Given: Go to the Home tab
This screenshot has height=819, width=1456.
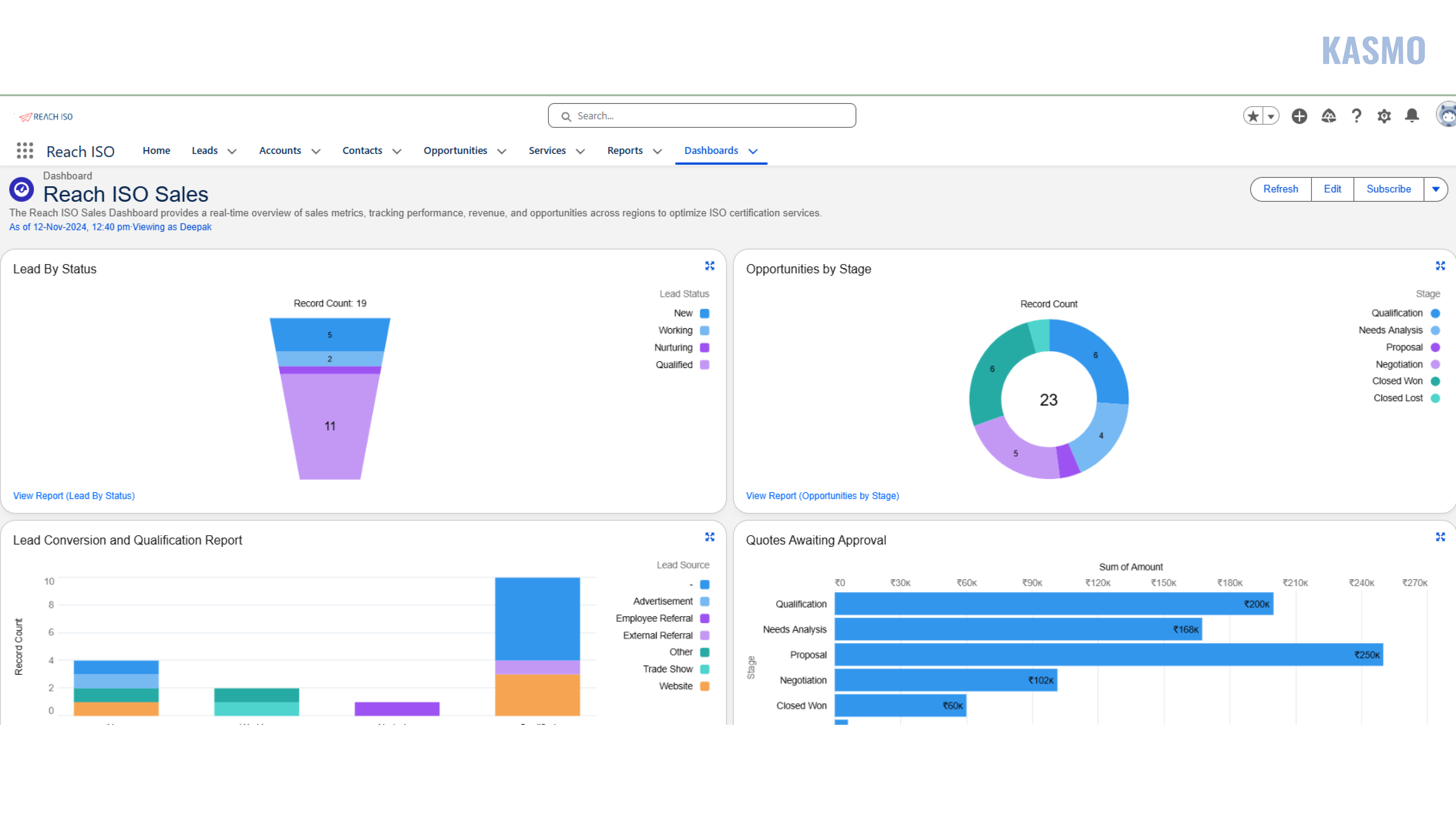Looking at the screenshot, I should 156,150.
